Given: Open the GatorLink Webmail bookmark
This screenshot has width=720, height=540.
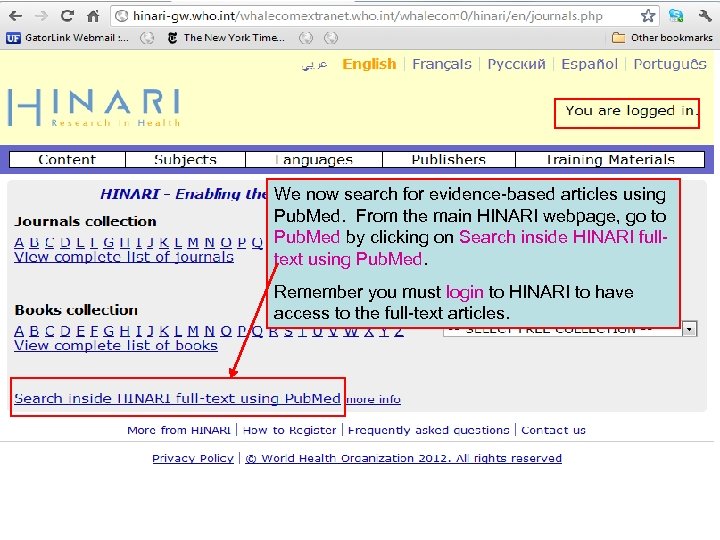Looking at the screenshot, I should point(68,38).
